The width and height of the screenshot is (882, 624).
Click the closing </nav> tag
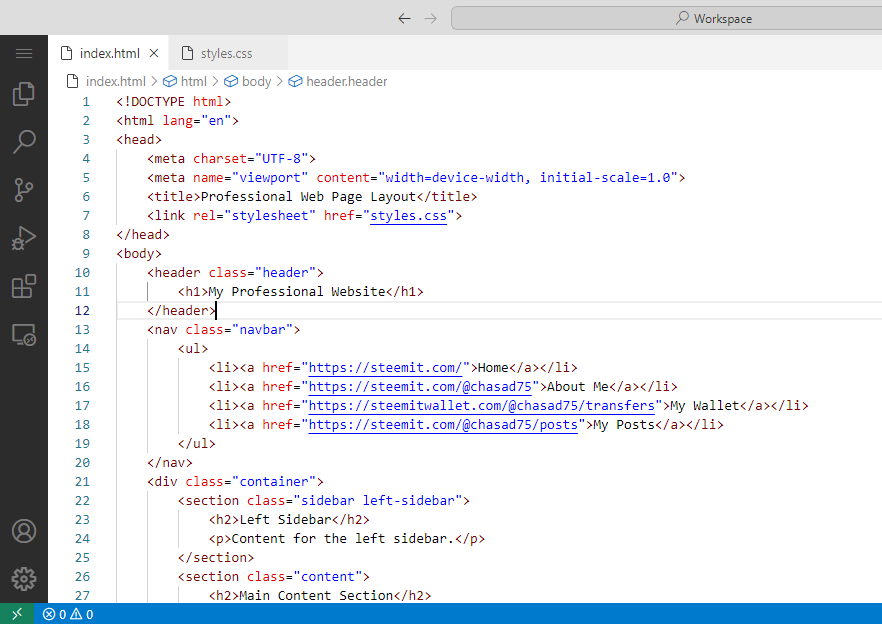(x=170, y=463)
